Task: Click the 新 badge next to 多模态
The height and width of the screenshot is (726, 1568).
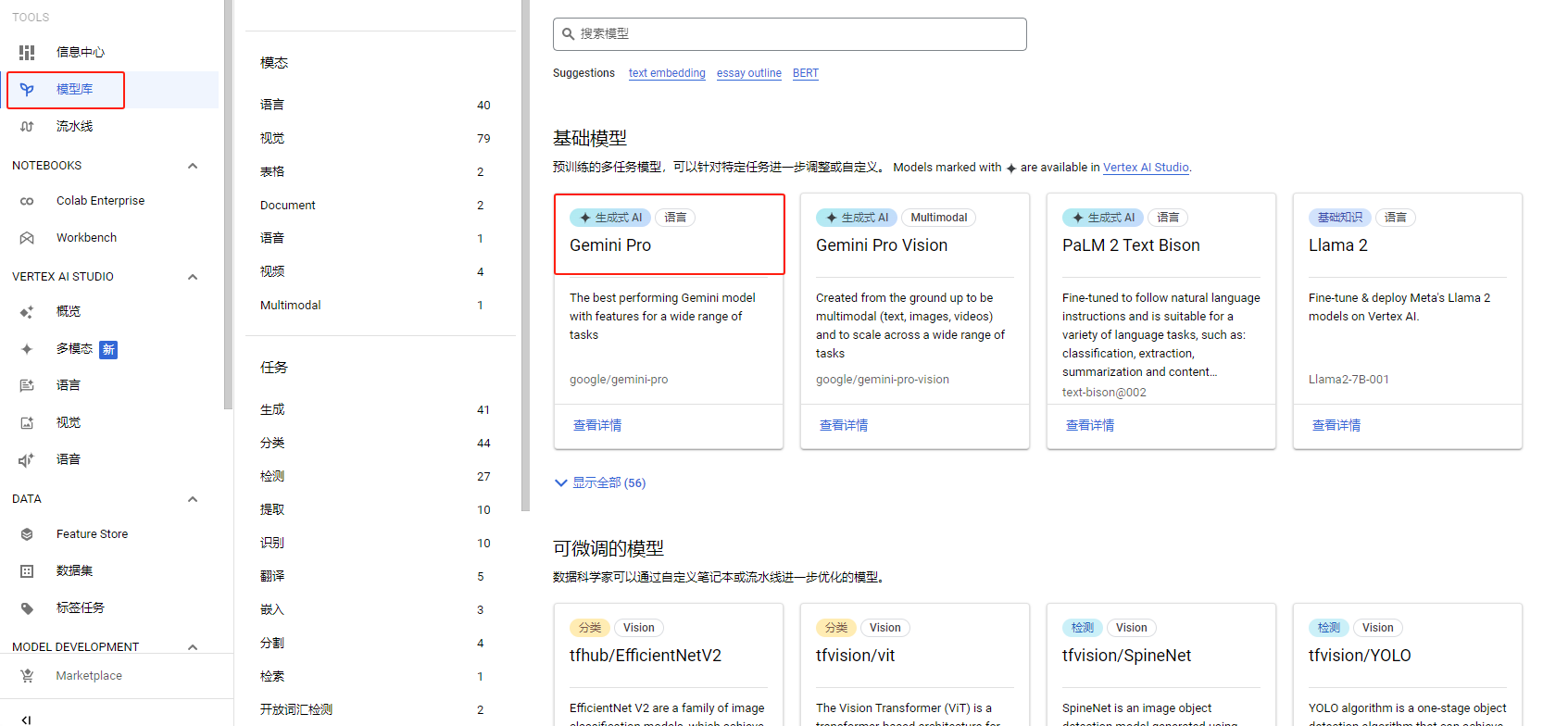Action: [108, 349]
